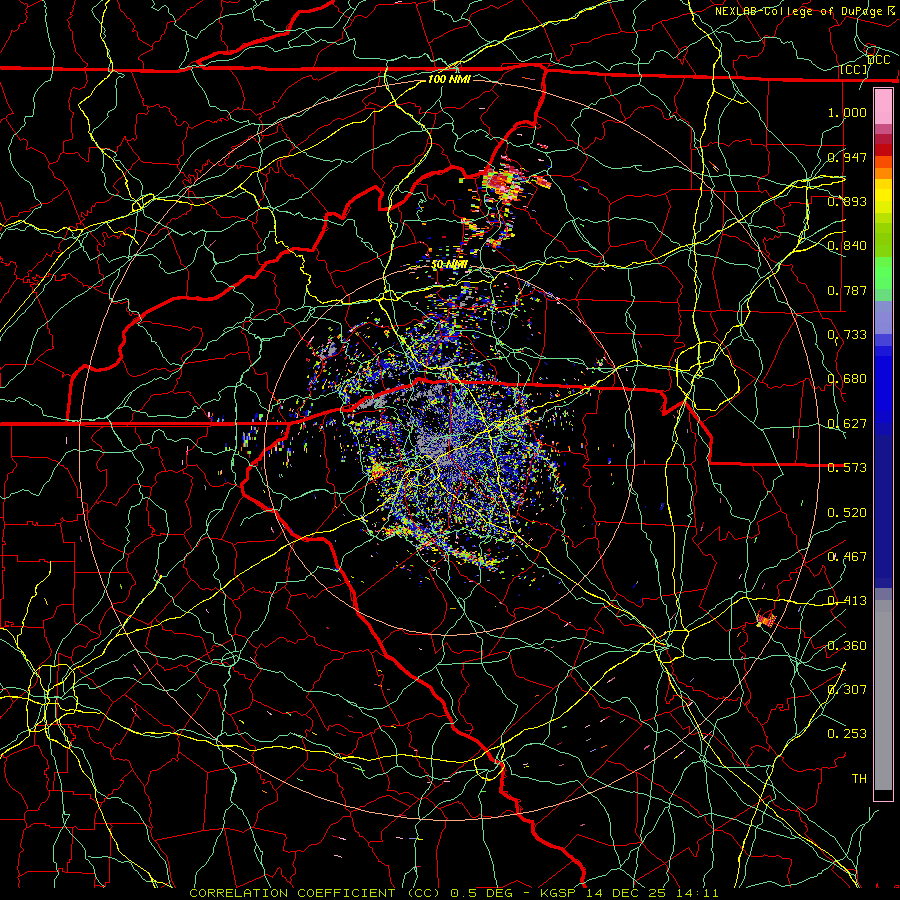Screen dimensions: 900x900
Task: Select the 0.520 legend value
Action: coord(847,513)
